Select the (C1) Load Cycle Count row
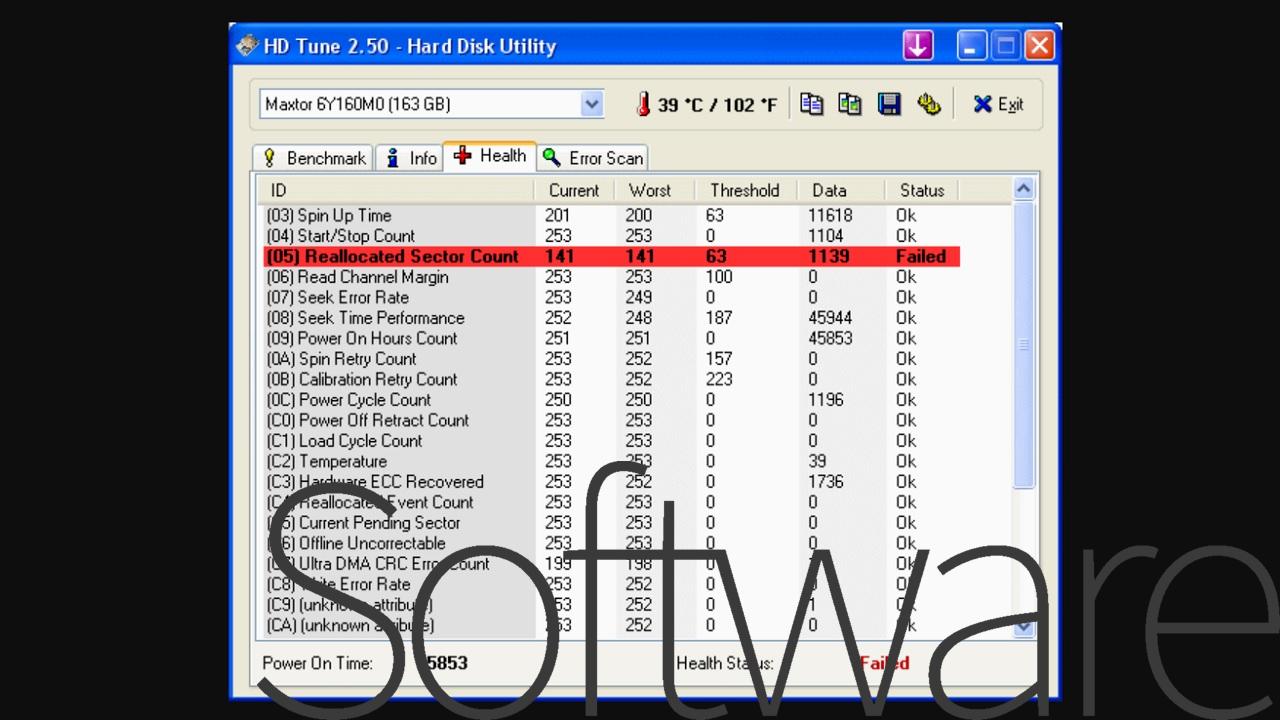The width and height of the screenshot is (1280, 720). coord(611,441)
